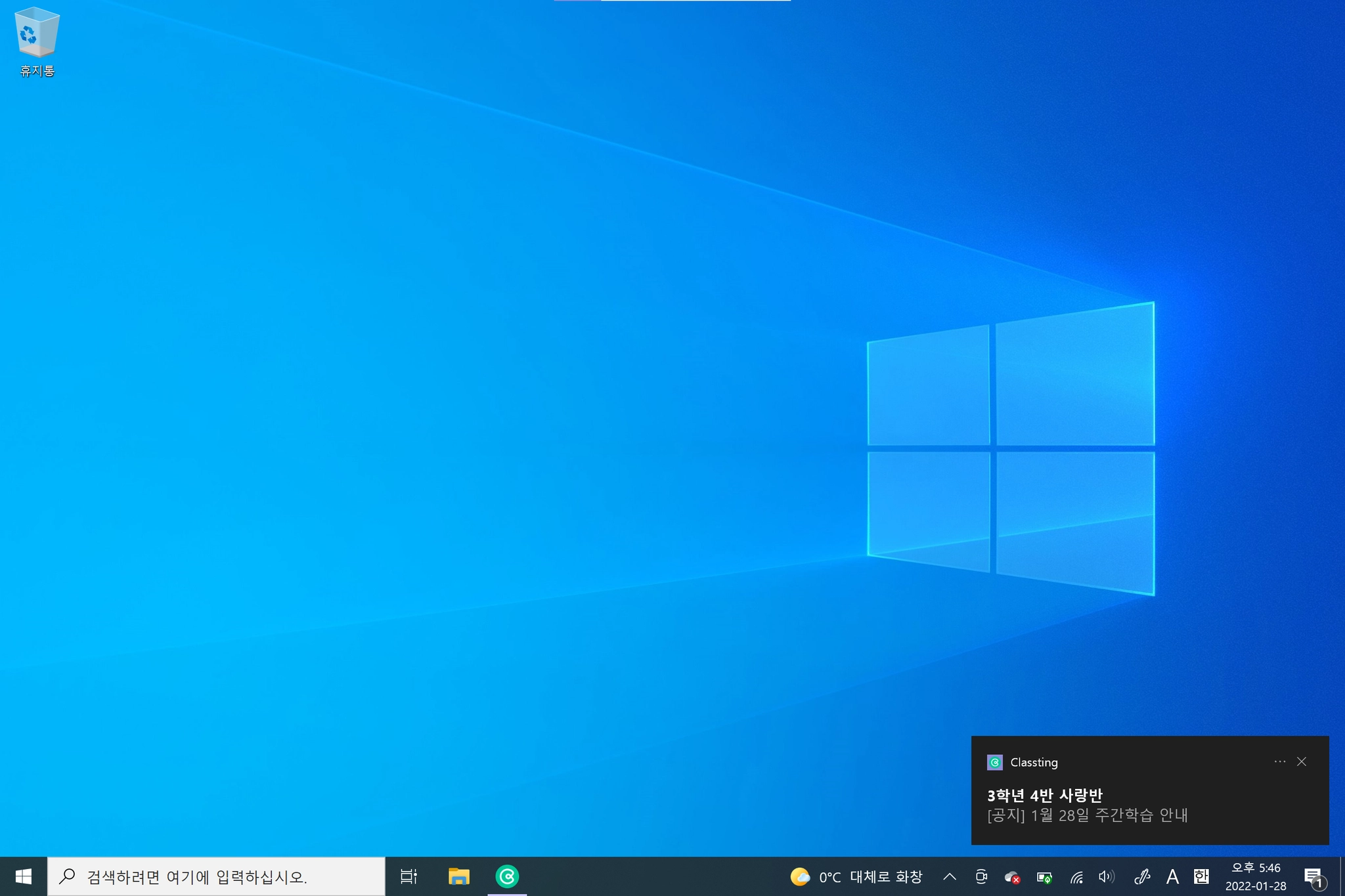Open Task View from the taskbar
Viewport: 1345px width, 896px height.
pyautogui.click(x=408, y=876)
